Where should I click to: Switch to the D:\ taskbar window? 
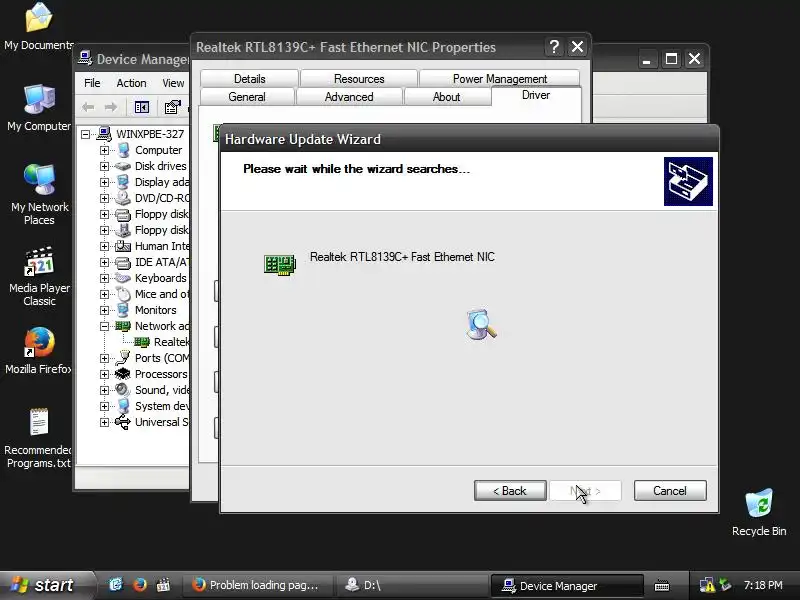411,585
